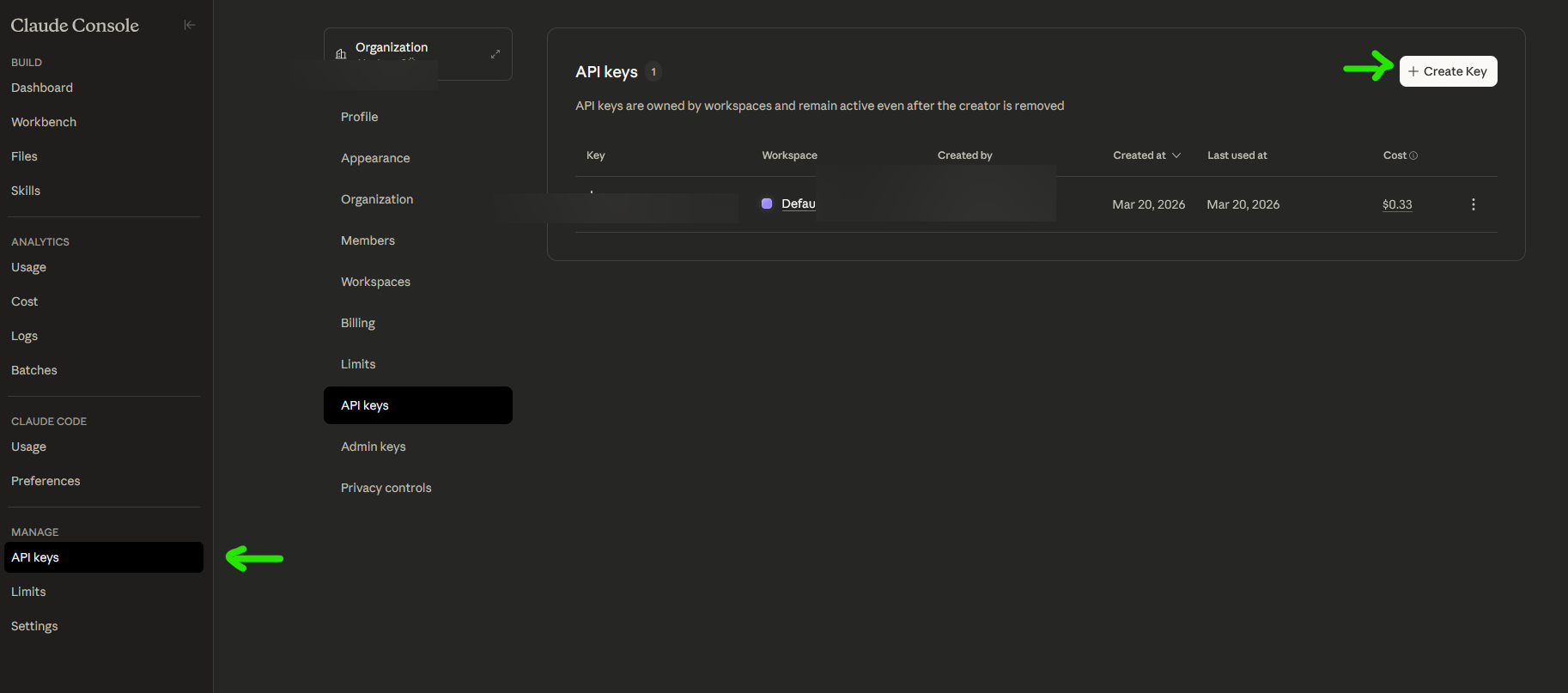Image resolution: width=1568 pixels, height=693 pixels.
Task: Click the Last used Mar 20, 2026 cell
Action: (x=1243, y=204)
